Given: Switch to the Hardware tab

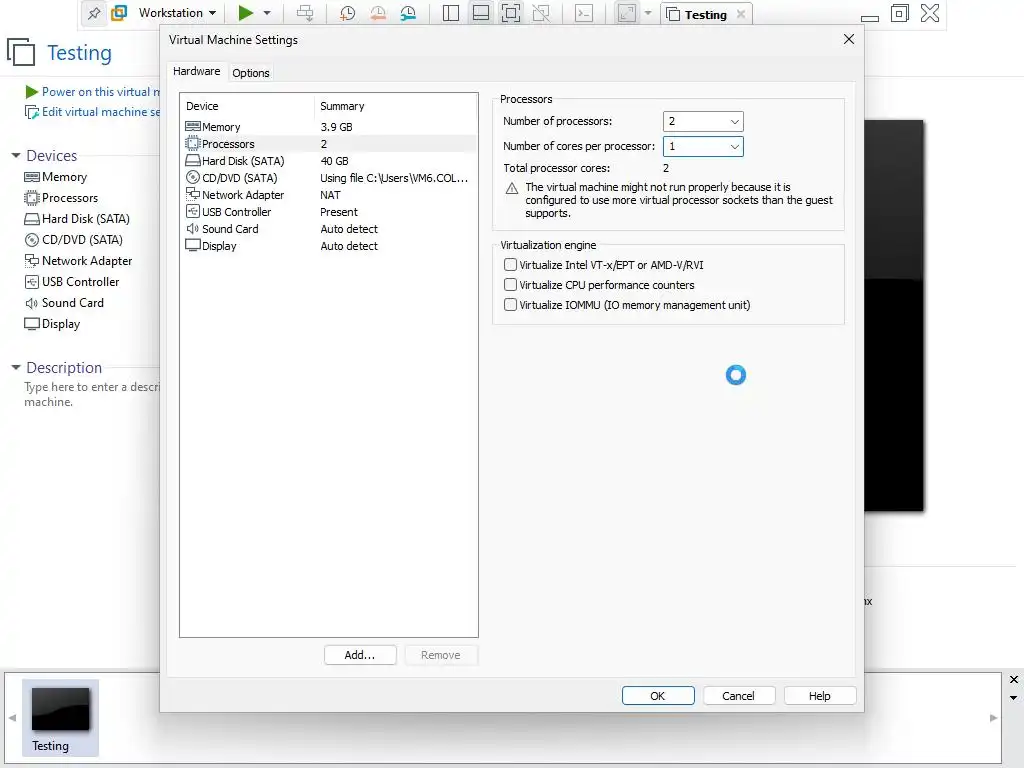Looking at the screenshot, I should point(197,71).
